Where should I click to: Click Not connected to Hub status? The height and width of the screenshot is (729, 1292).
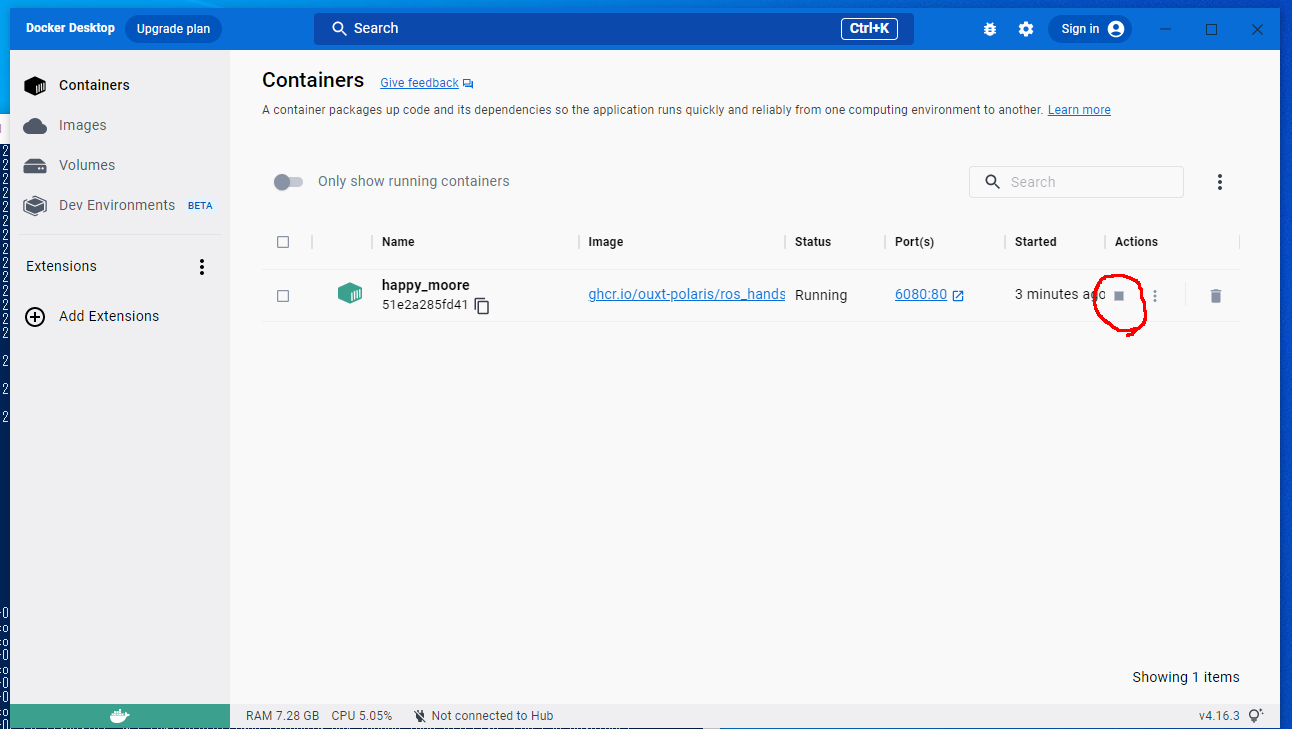[483, 716]
